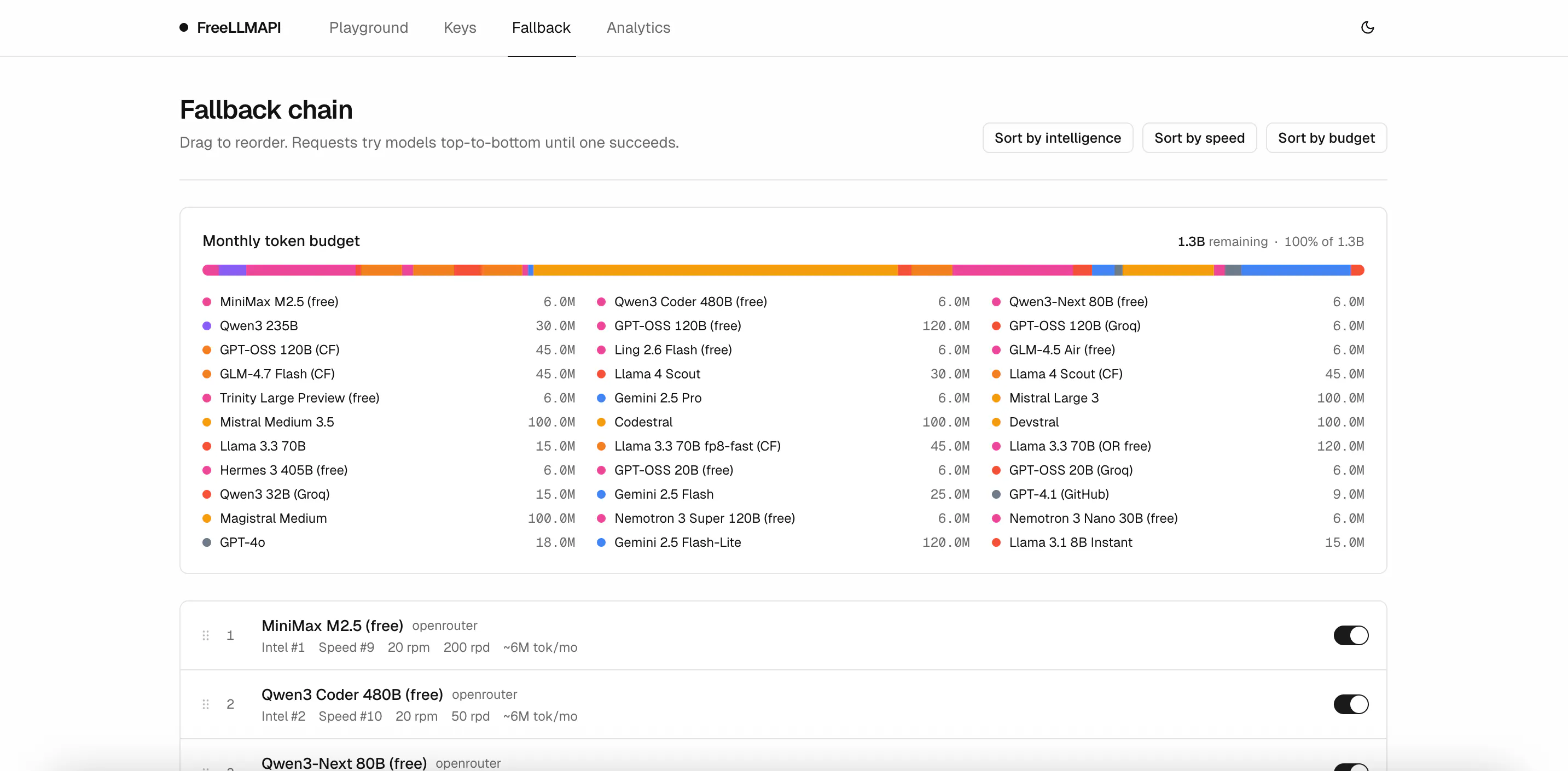The image size is (1568, 771).
Task: Sort by intelligence
Action: 1058,138
